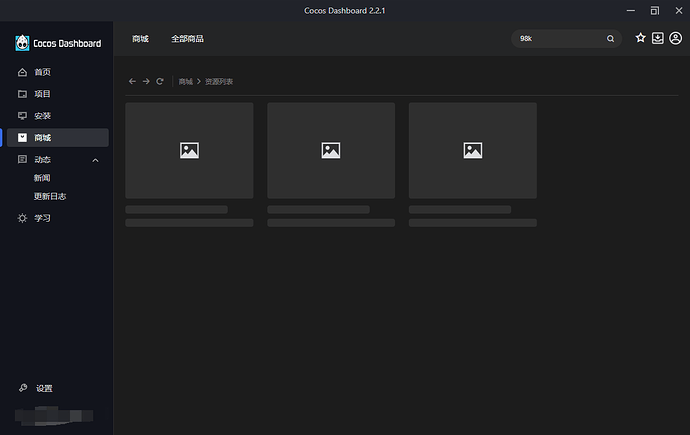Click the home icon beside 首页

coord(22,72)
